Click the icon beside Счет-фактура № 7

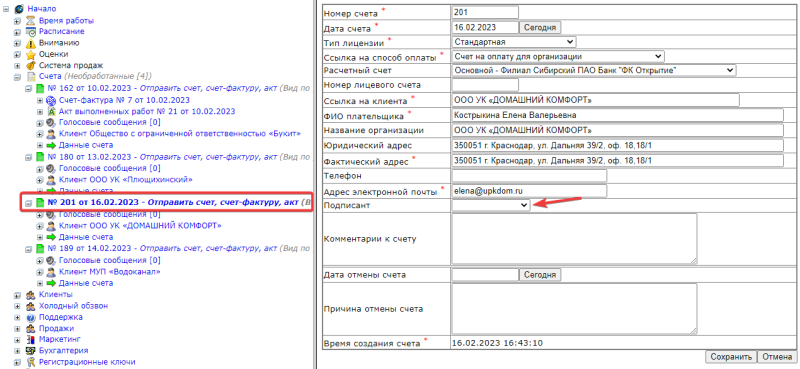coord(51,100)
